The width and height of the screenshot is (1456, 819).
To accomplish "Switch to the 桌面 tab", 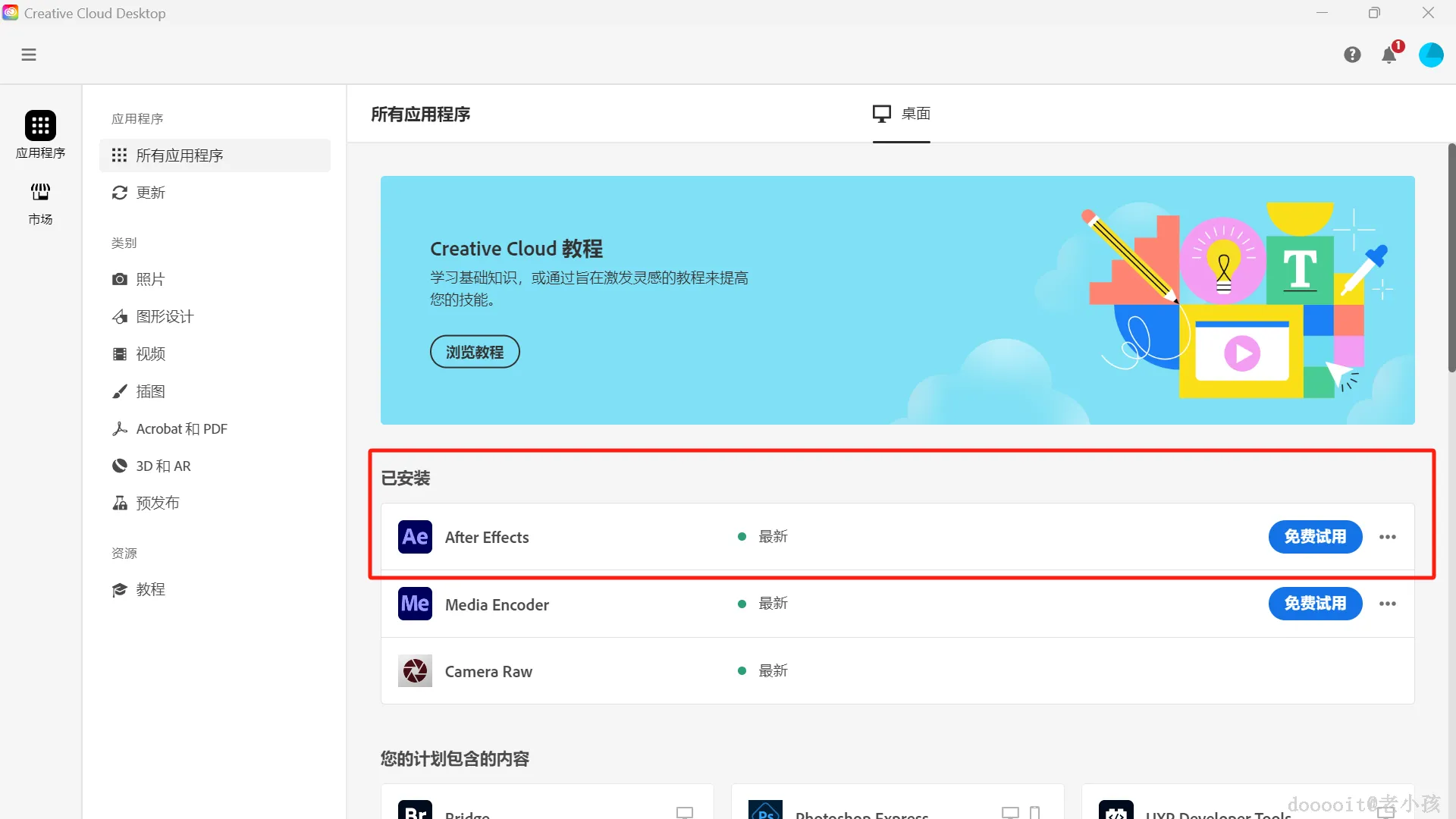I will tap(901, 114).
